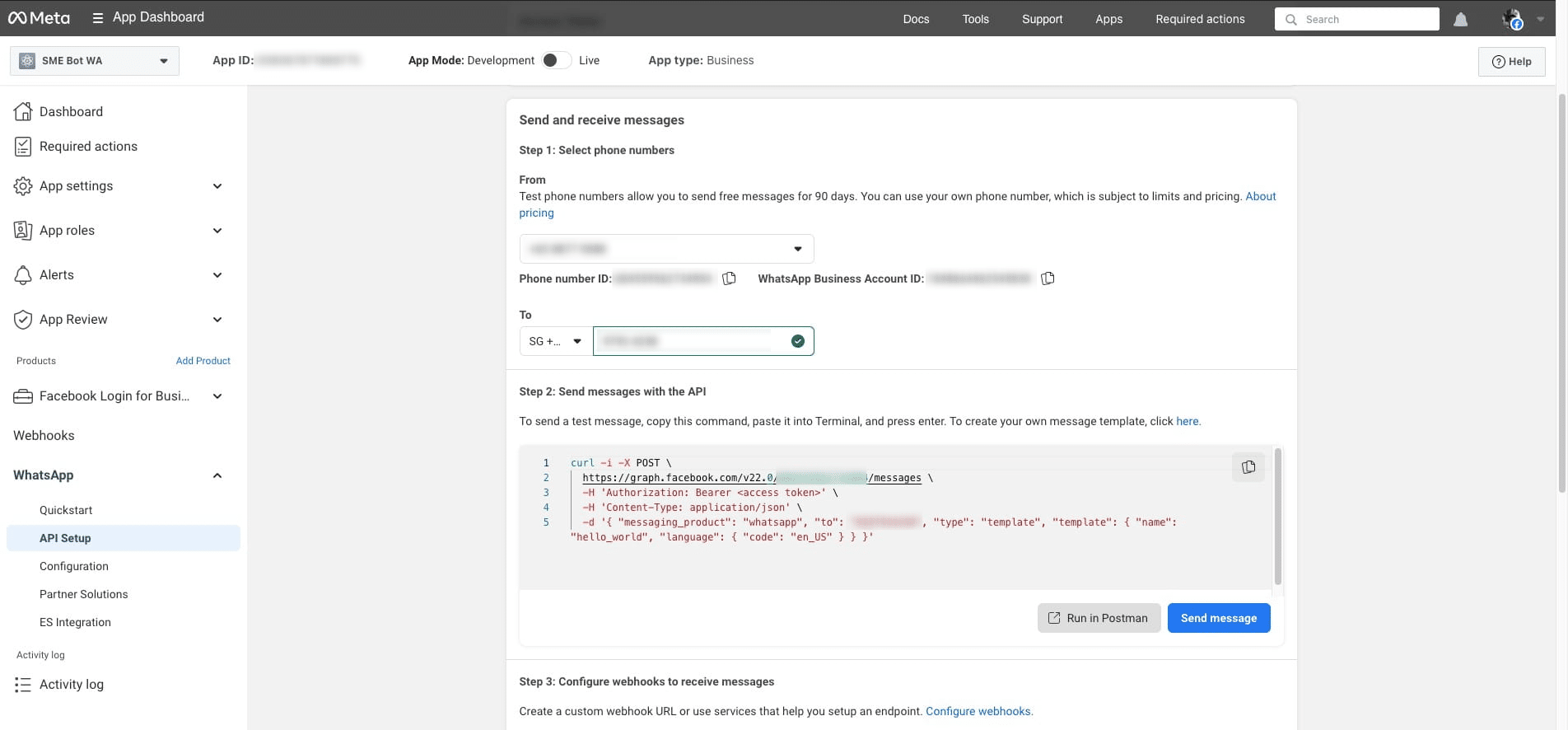The width and height of the screenshot is (1568, 730).
Task: Click Run in Postman button
Action: click(1099, 618)
